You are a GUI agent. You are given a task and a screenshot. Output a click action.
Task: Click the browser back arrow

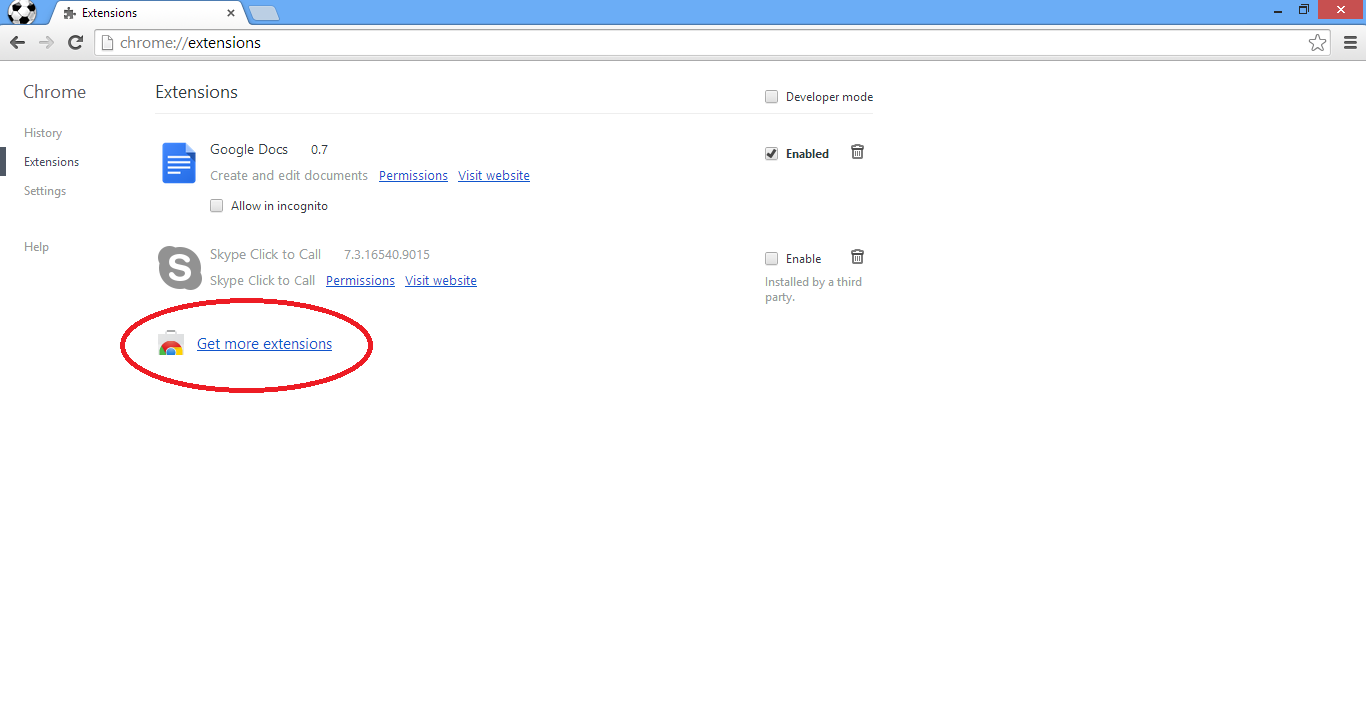coord(17,42)
